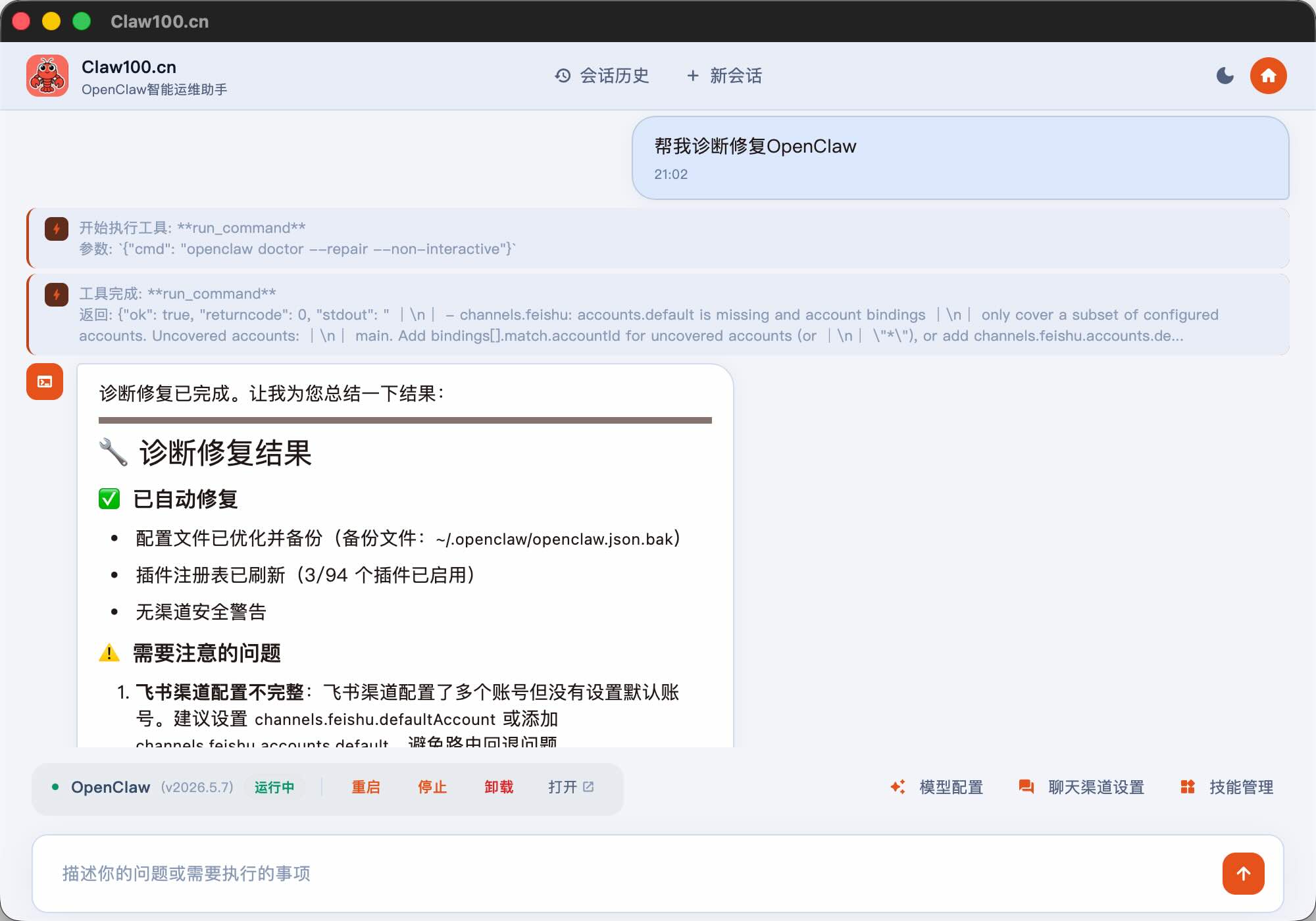1316x921 pixels.
Task: Click the lightning icon on 工具完成 row
Action: click(x=57, y=295)
